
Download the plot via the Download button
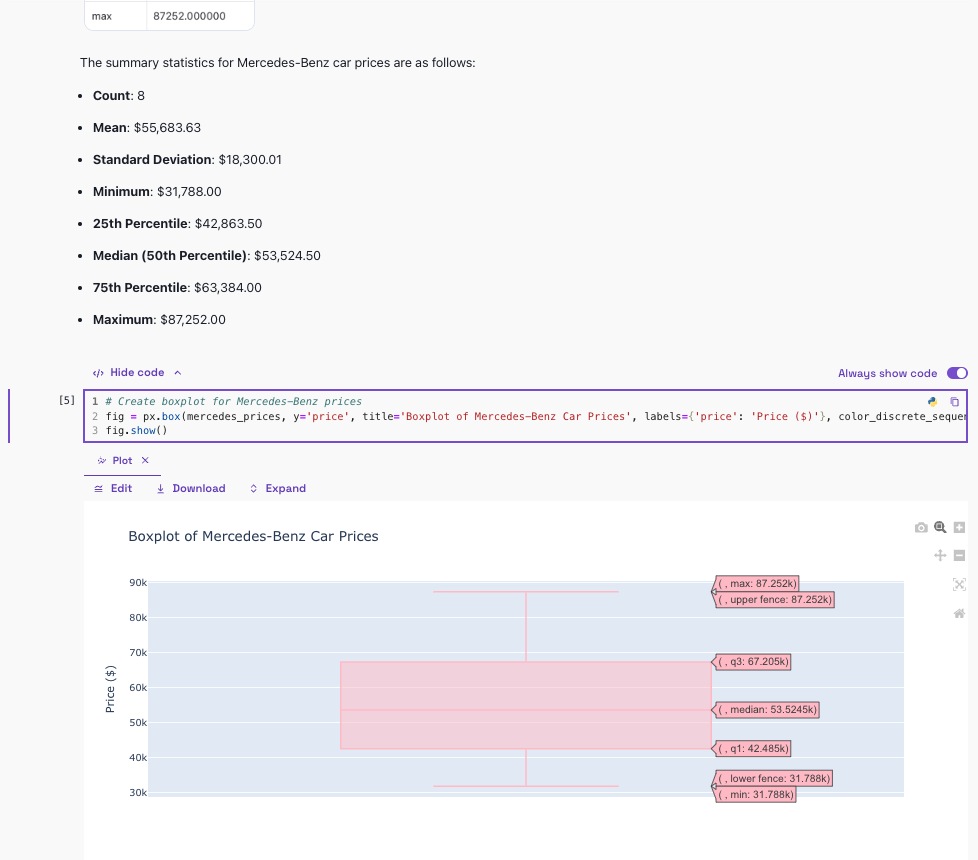(x=191, y=488)
